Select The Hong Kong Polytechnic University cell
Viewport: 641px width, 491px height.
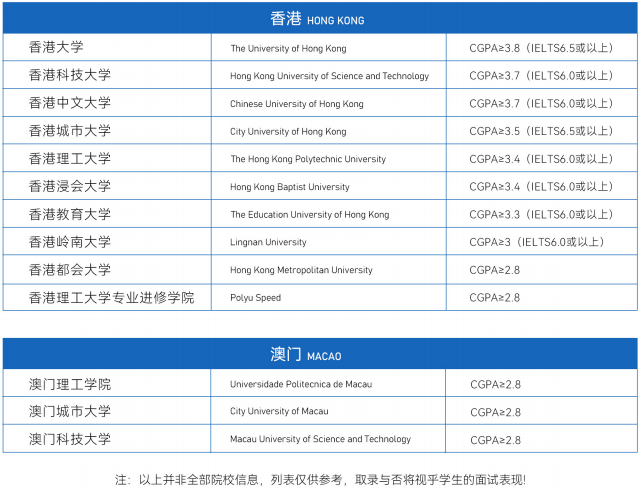tap(308, 159)
